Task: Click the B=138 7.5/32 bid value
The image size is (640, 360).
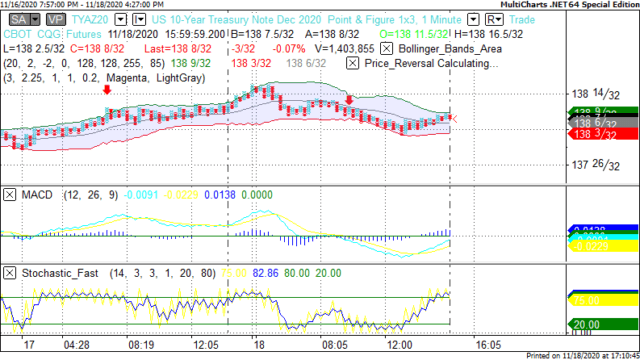Action: (x=262, y=34)
